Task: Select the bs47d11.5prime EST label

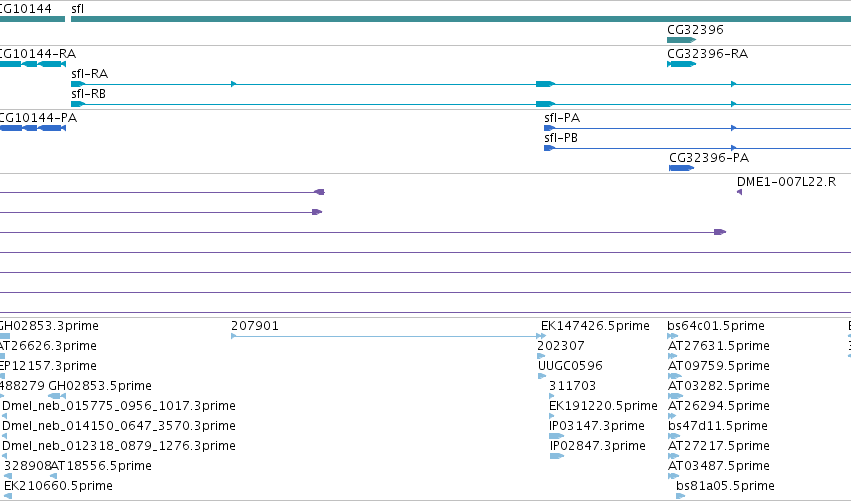Action: pyautogui.click(x=717, y=426)
